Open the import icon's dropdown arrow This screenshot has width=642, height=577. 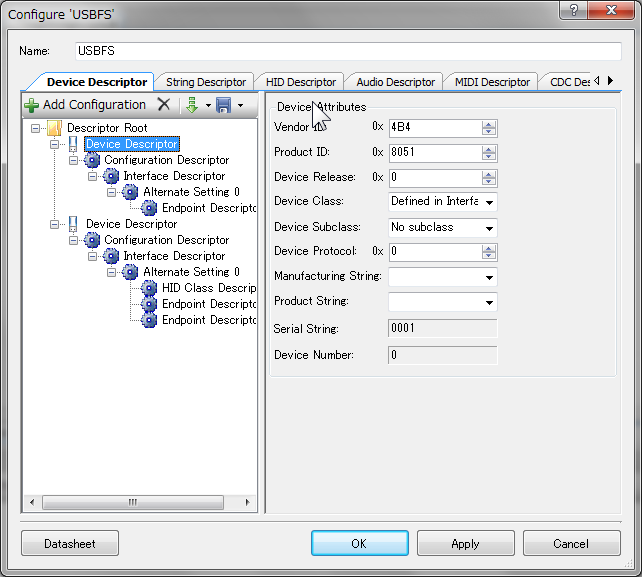(x=208, y=106)
